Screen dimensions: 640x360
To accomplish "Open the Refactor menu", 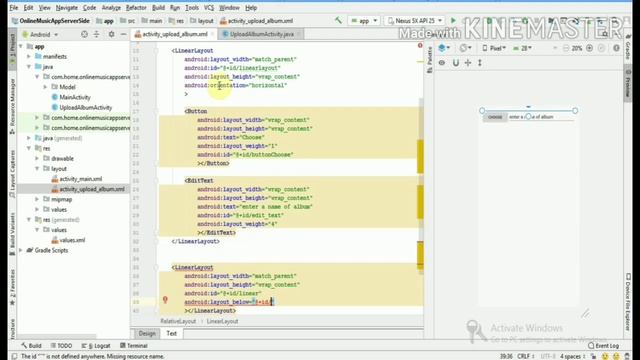I will tap(136, 8).
